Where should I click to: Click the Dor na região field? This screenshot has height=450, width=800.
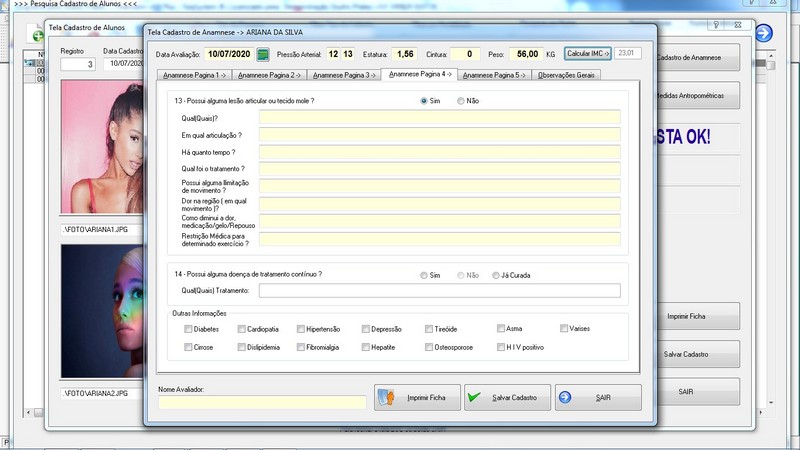pos(440,204)
